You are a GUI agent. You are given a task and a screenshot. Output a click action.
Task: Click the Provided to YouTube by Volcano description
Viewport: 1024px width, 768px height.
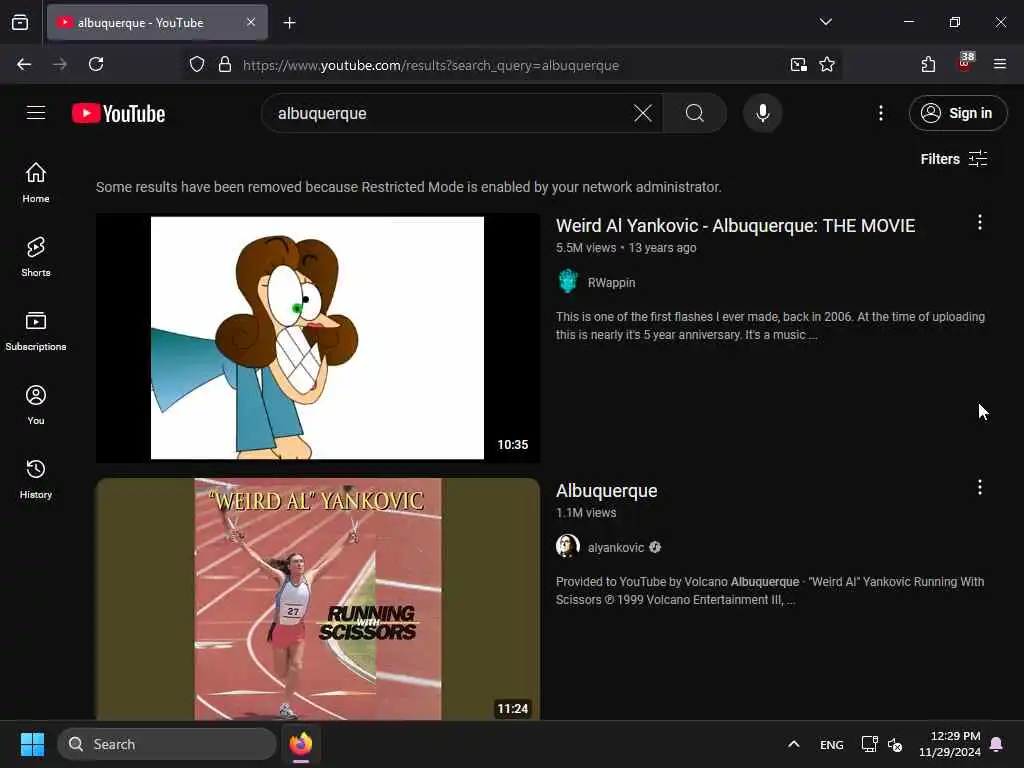click(x=770, y=590)
